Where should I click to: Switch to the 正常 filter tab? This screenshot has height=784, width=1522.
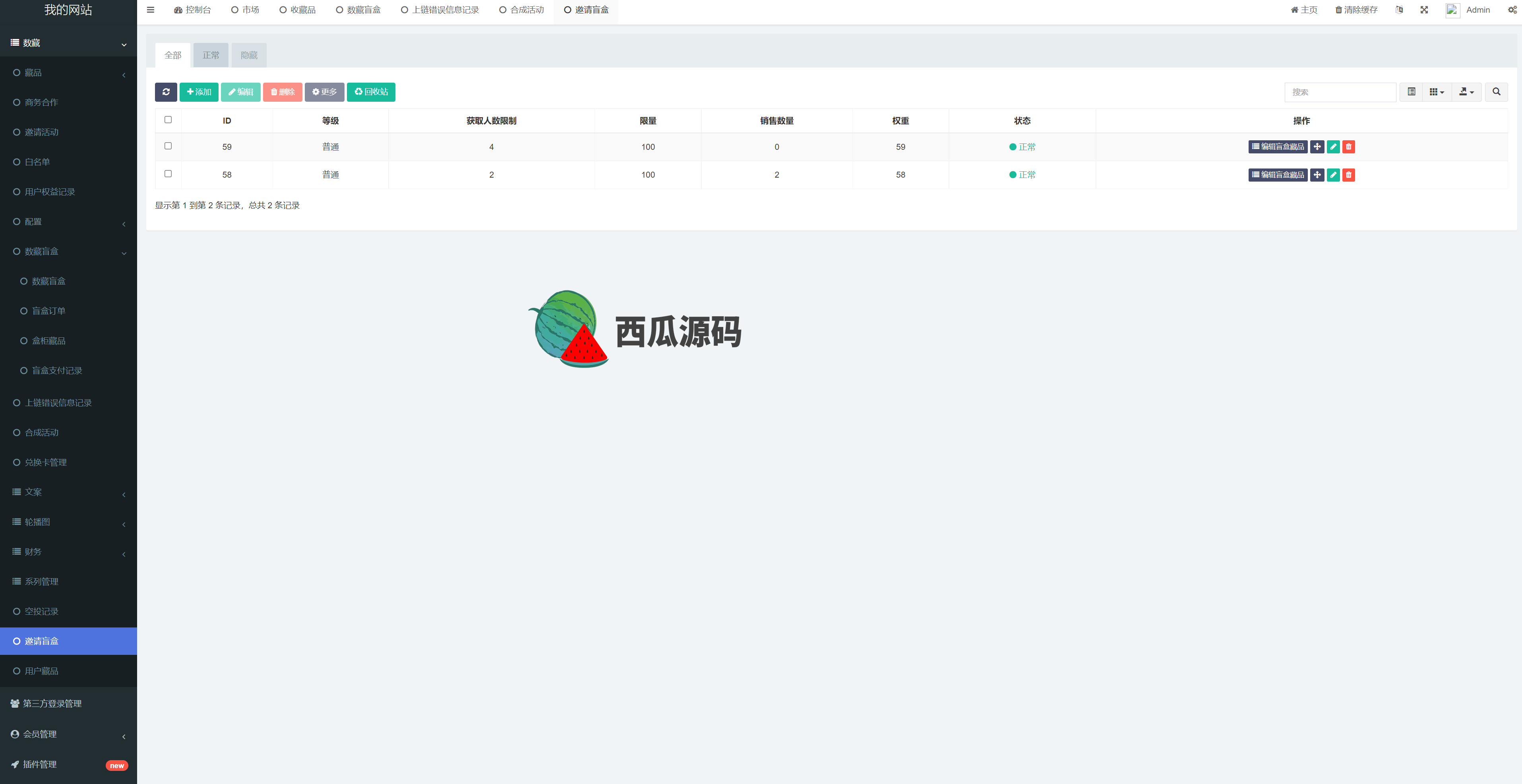[x=211, y=56]
